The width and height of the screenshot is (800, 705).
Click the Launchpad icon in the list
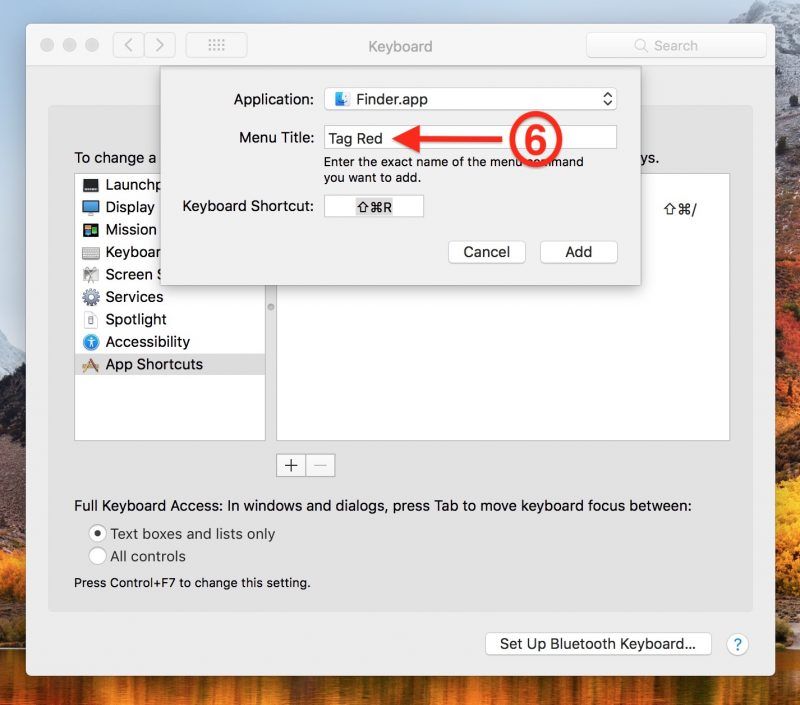(91, 185)
